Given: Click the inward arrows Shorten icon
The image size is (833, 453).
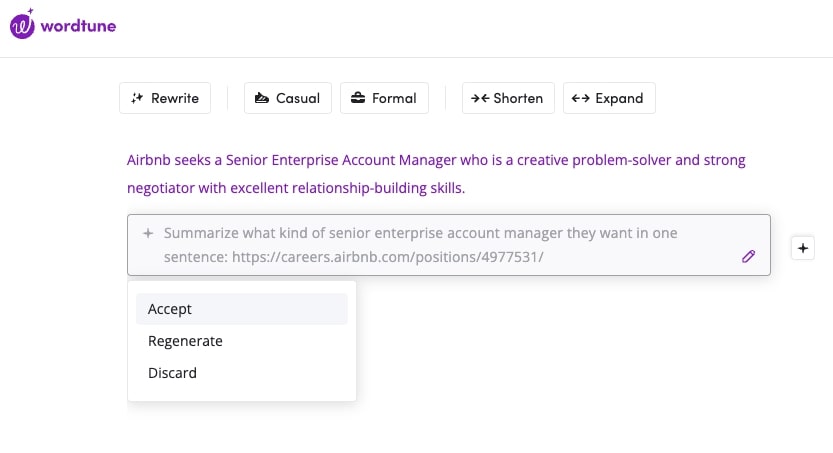Looking at the screenshot, I should coord(480,98).
